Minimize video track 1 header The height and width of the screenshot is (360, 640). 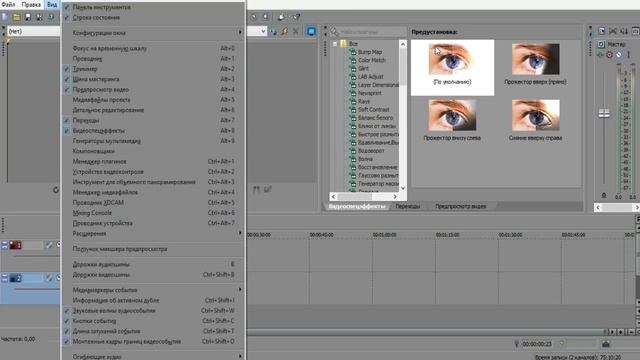pyautogui.click(x=4, y=245)
